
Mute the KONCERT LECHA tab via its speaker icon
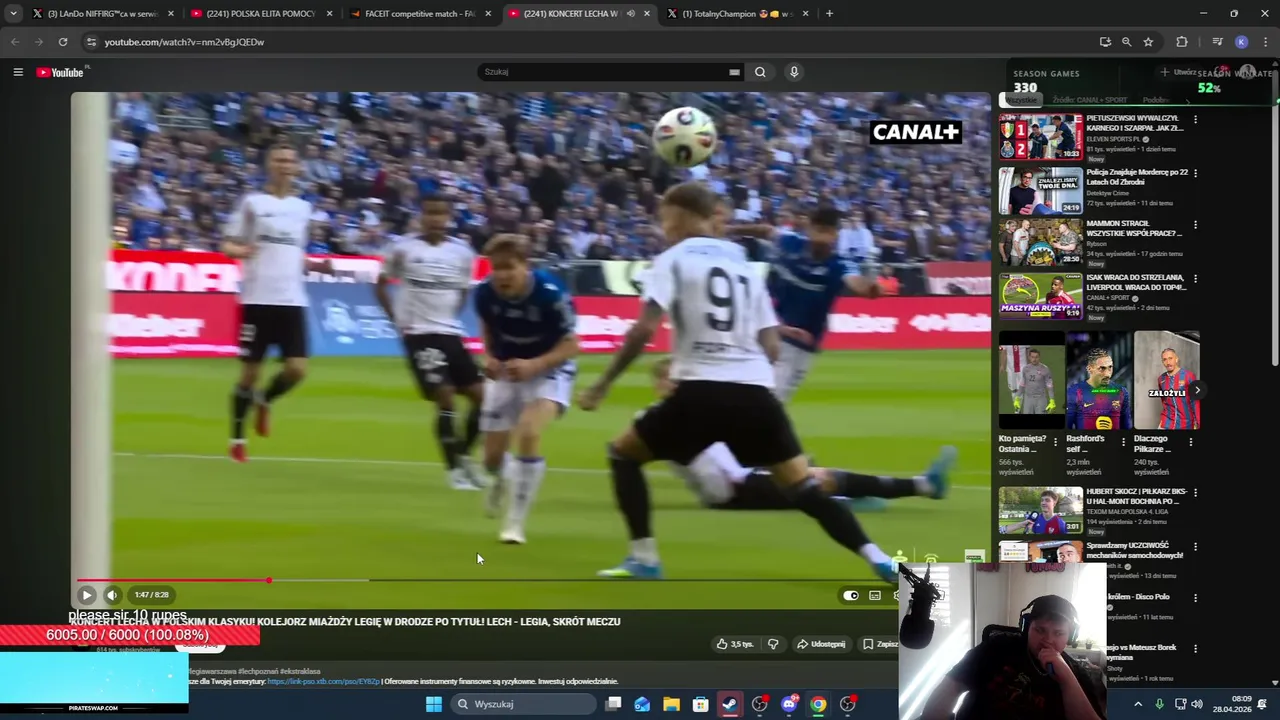point(630,14)
